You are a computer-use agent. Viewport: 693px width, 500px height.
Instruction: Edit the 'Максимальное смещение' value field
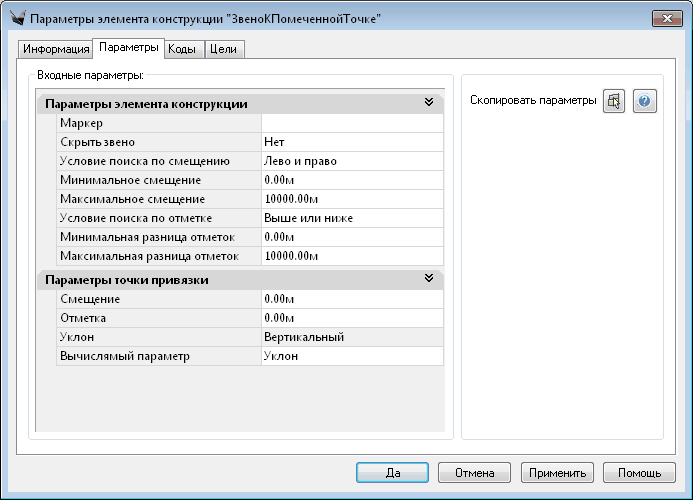[351, 199]
